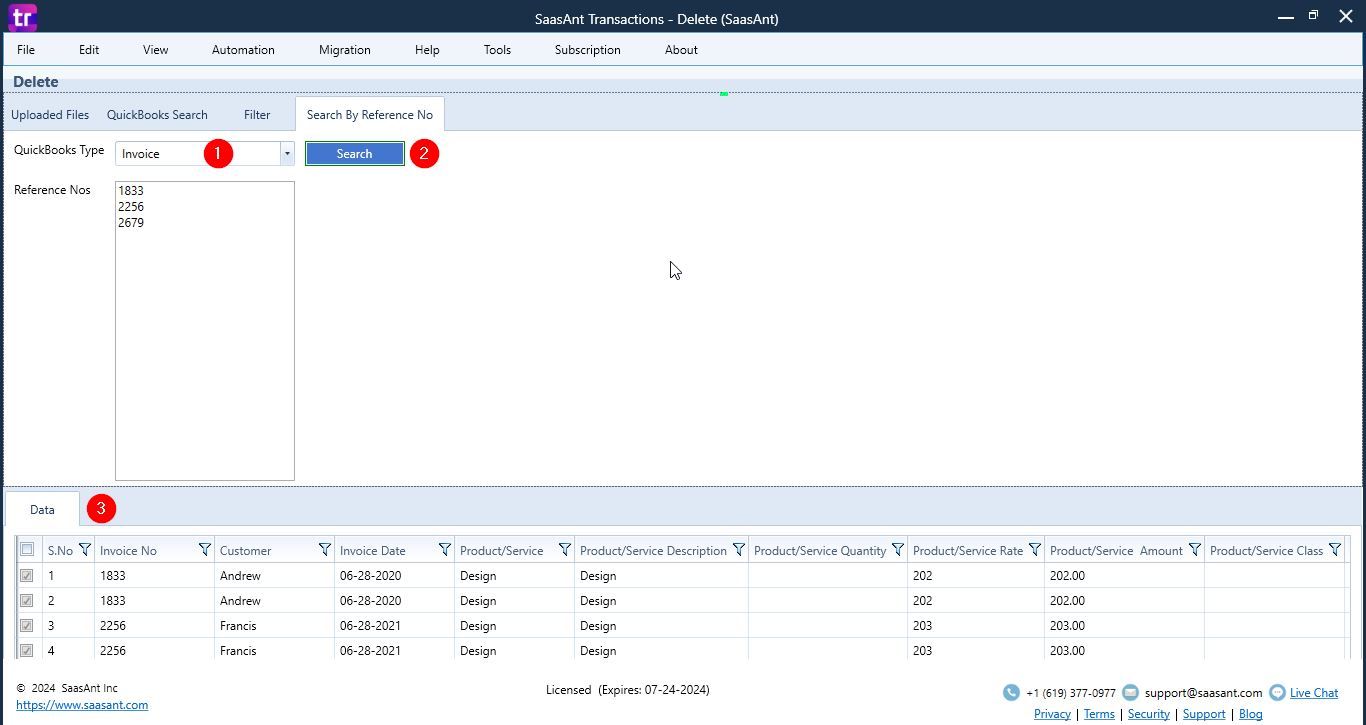
Task: Click the Invoice value in QuickBooks Type field
Action: [141, 154]
